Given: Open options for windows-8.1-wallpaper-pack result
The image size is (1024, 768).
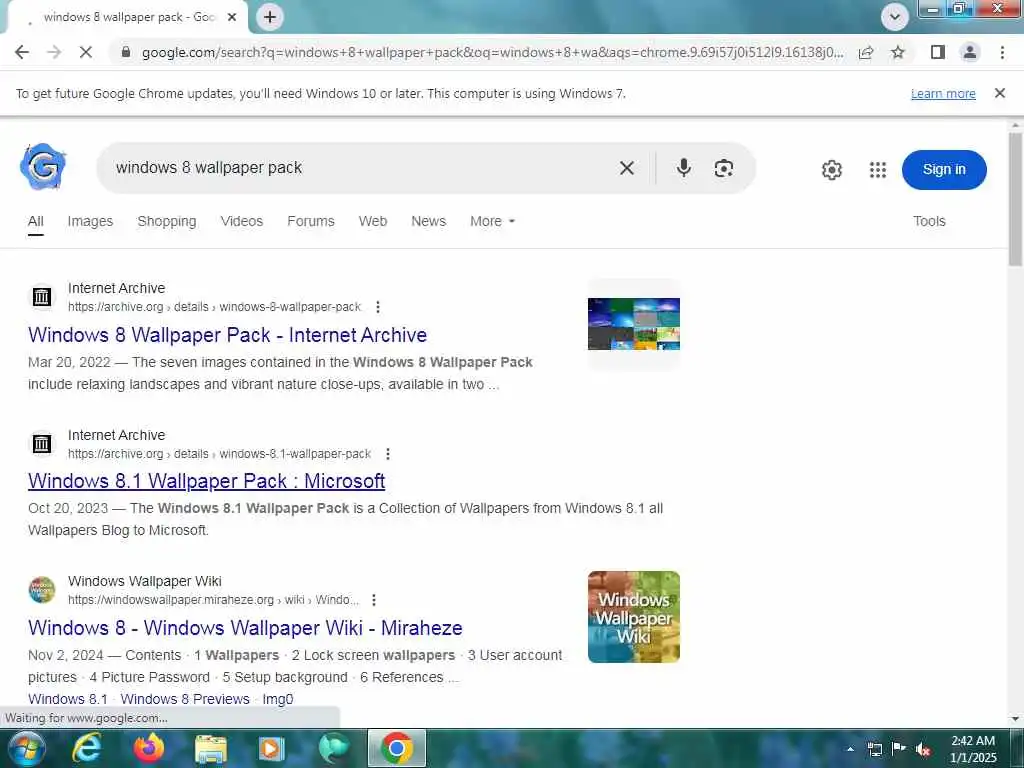Looking at the screenshot, I should [388, 454].
